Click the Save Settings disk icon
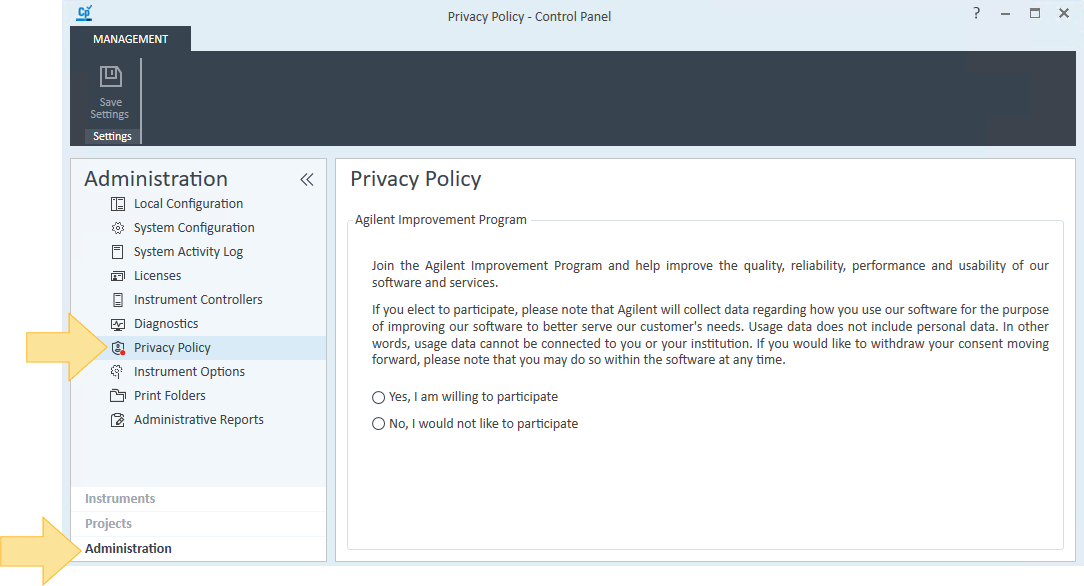The height and width of the screenshot is (586, 1084). tap(111, 76)
